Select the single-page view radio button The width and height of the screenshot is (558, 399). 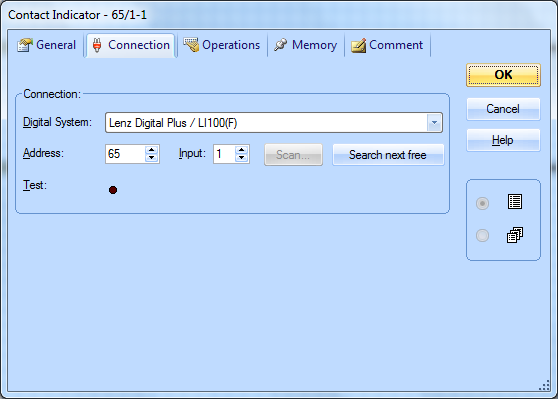point(482,203)
